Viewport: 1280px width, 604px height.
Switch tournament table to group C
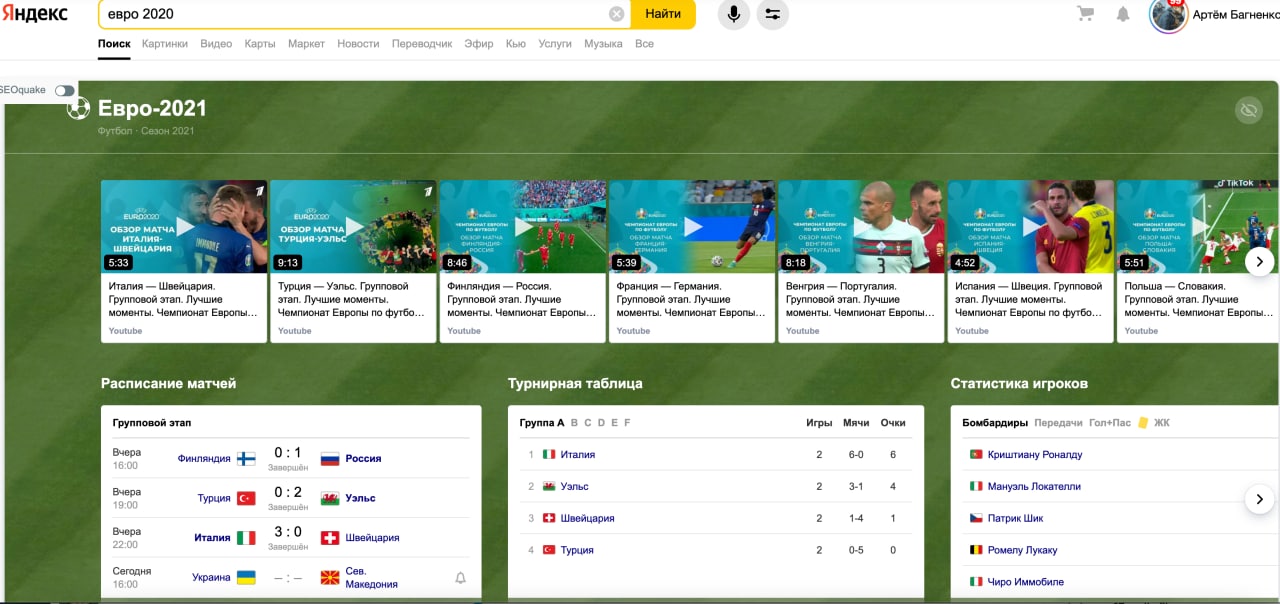point(588,423)
